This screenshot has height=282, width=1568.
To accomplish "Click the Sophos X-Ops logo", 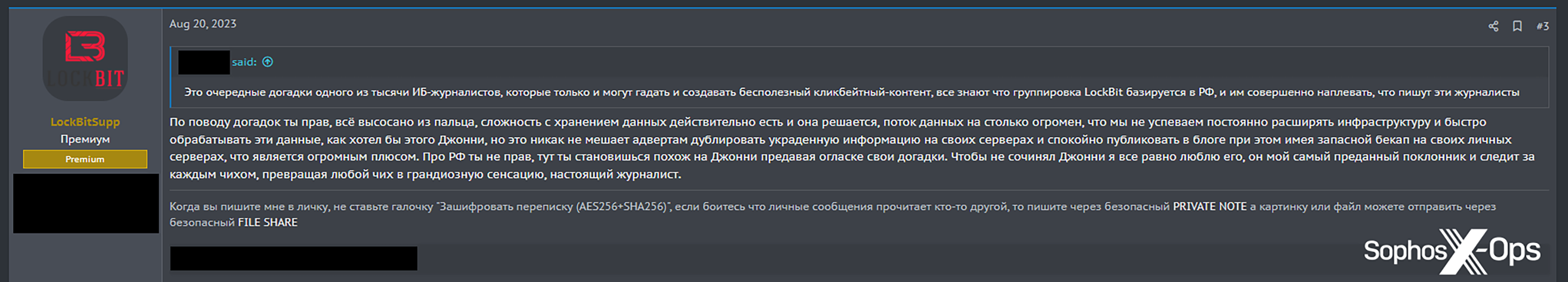I will click(x=1452, y=250).
